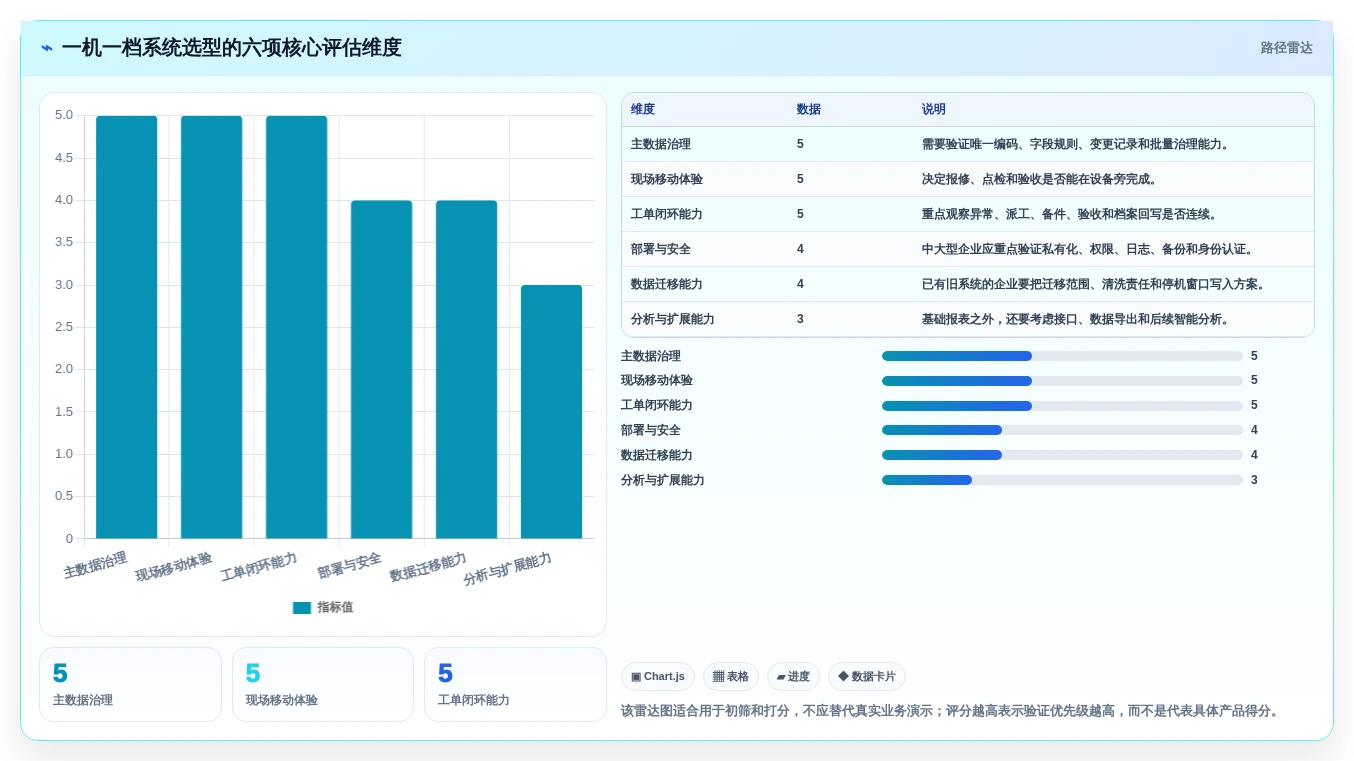
Task: Click the 主数据治理 x-axis label
Action: coord(95,565)
